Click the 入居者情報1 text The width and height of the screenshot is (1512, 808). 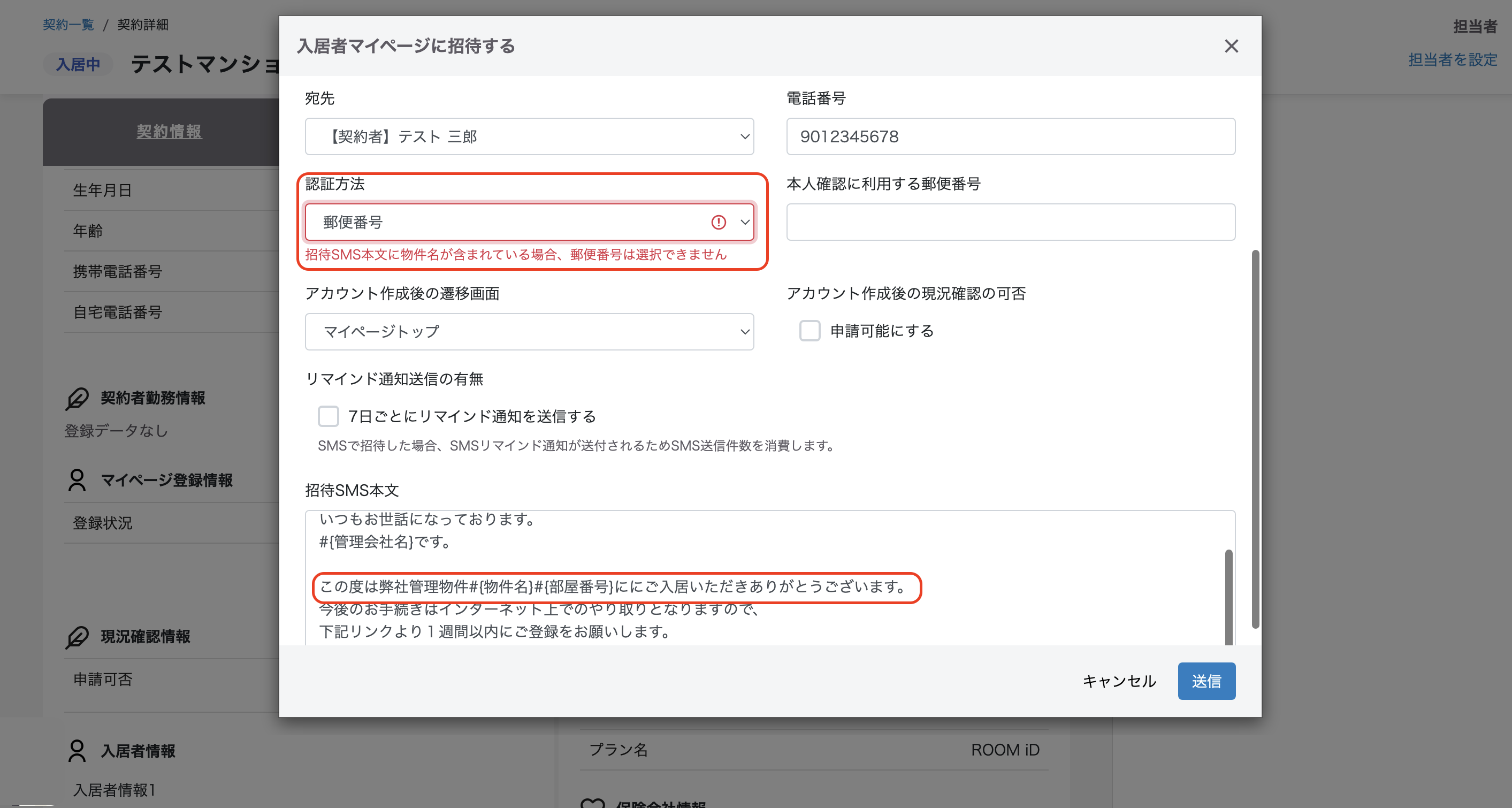(x=114, y=790)
